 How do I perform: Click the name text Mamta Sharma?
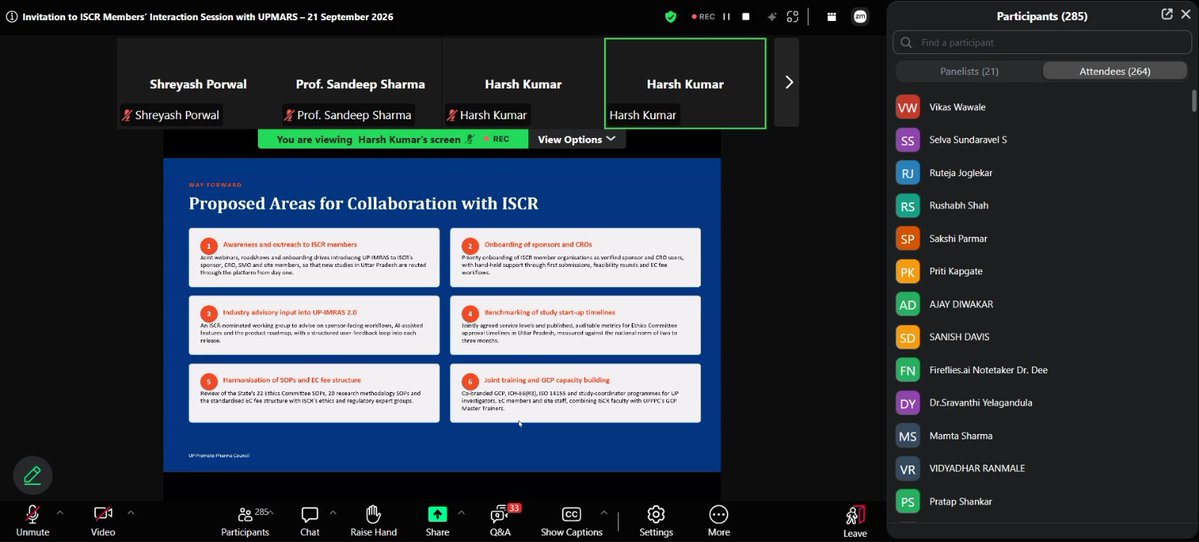tap(960, 437)
